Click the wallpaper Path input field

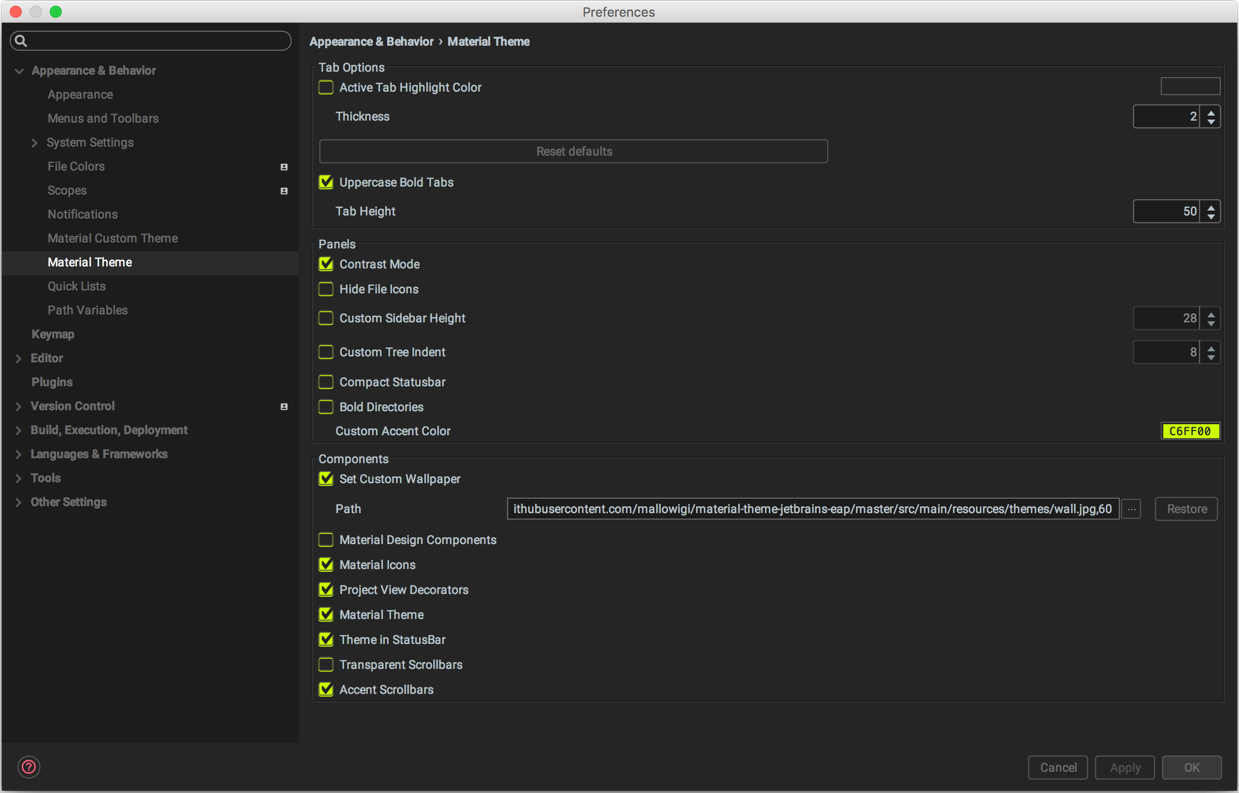tap(811, 508)
